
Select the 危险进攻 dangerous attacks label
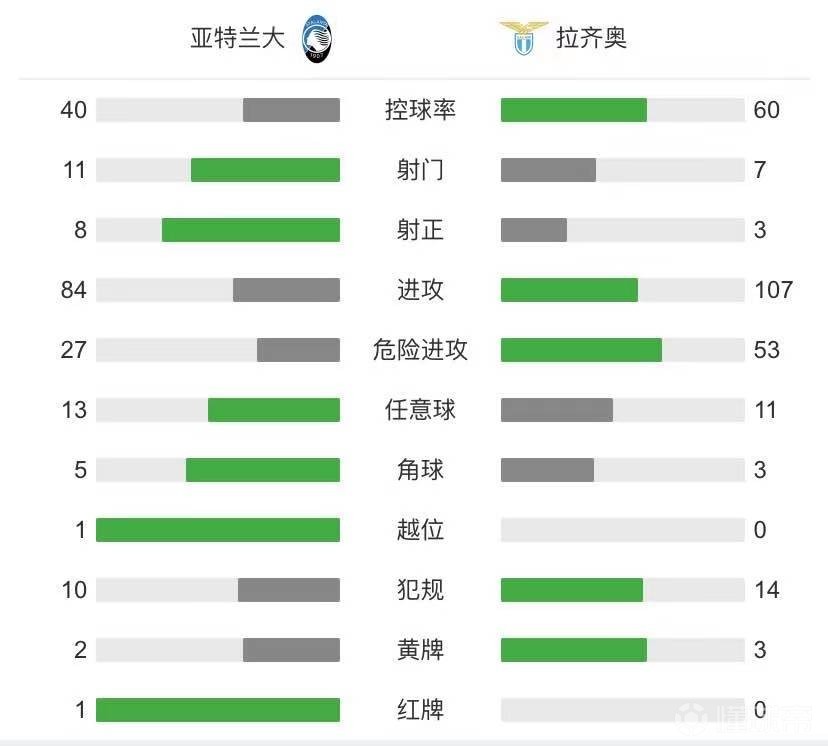[x=420, y=350]
